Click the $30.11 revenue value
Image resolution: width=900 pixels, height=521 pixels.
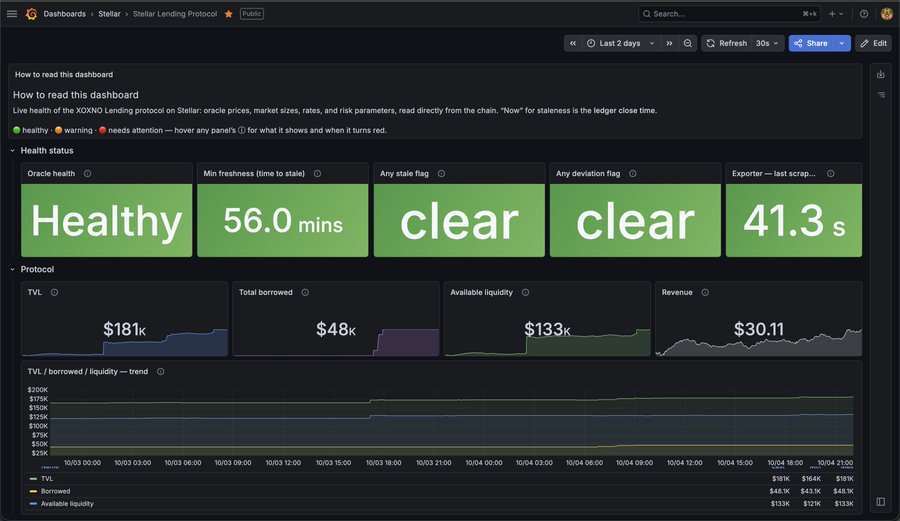coord(758,329)
